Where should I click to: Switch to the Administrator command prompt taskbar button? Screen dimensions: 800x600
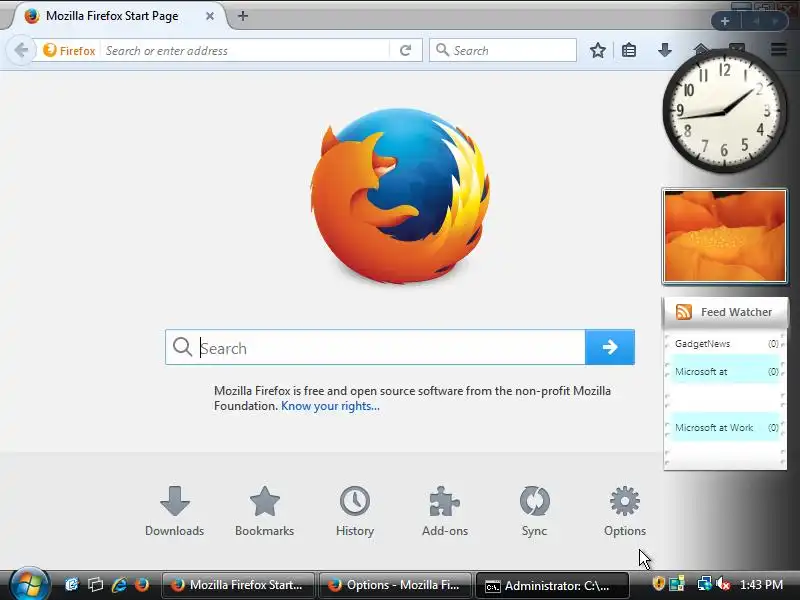(x=551, y=585)
